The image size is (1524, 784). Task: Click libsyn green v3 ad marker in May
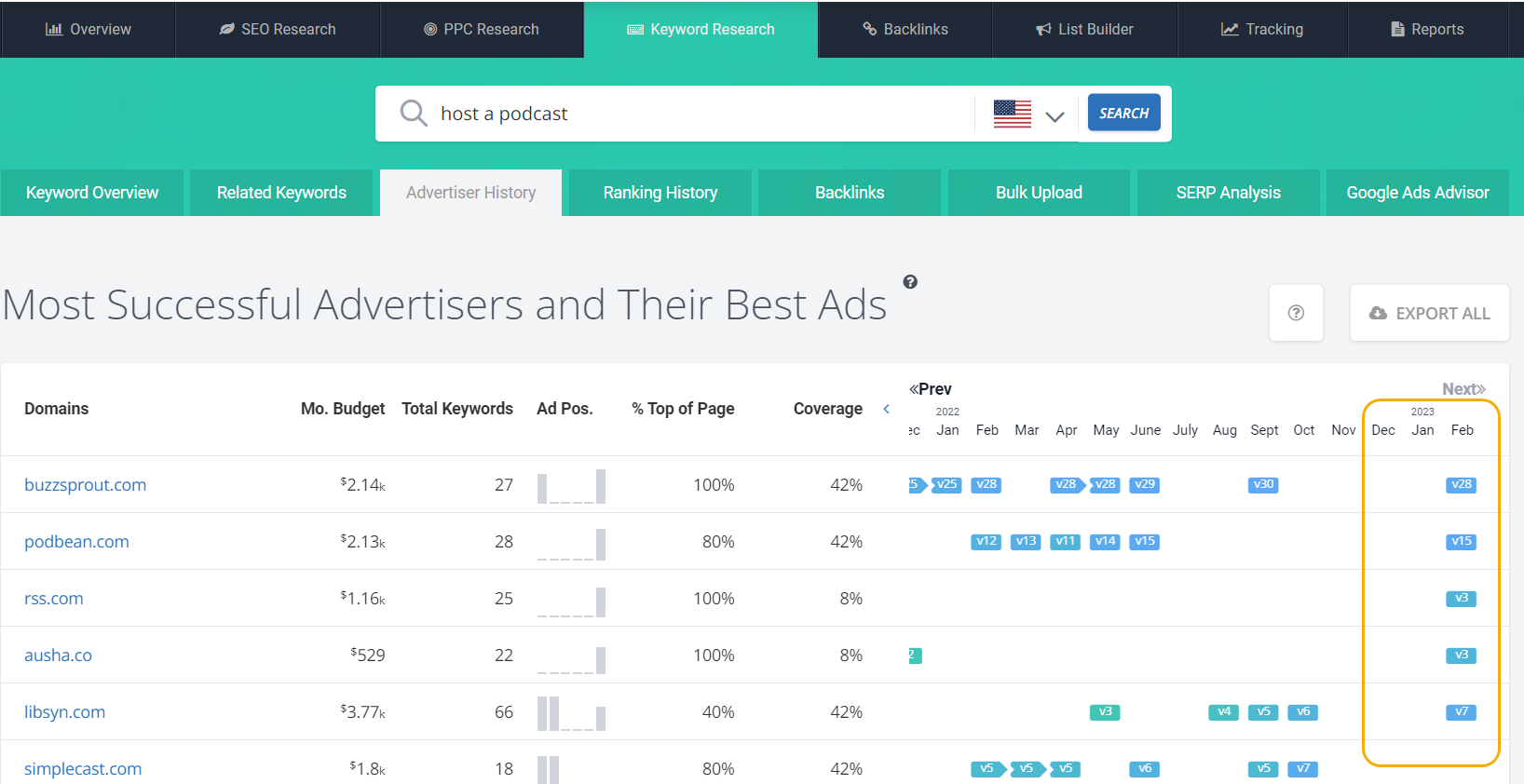click(1105, 711)
